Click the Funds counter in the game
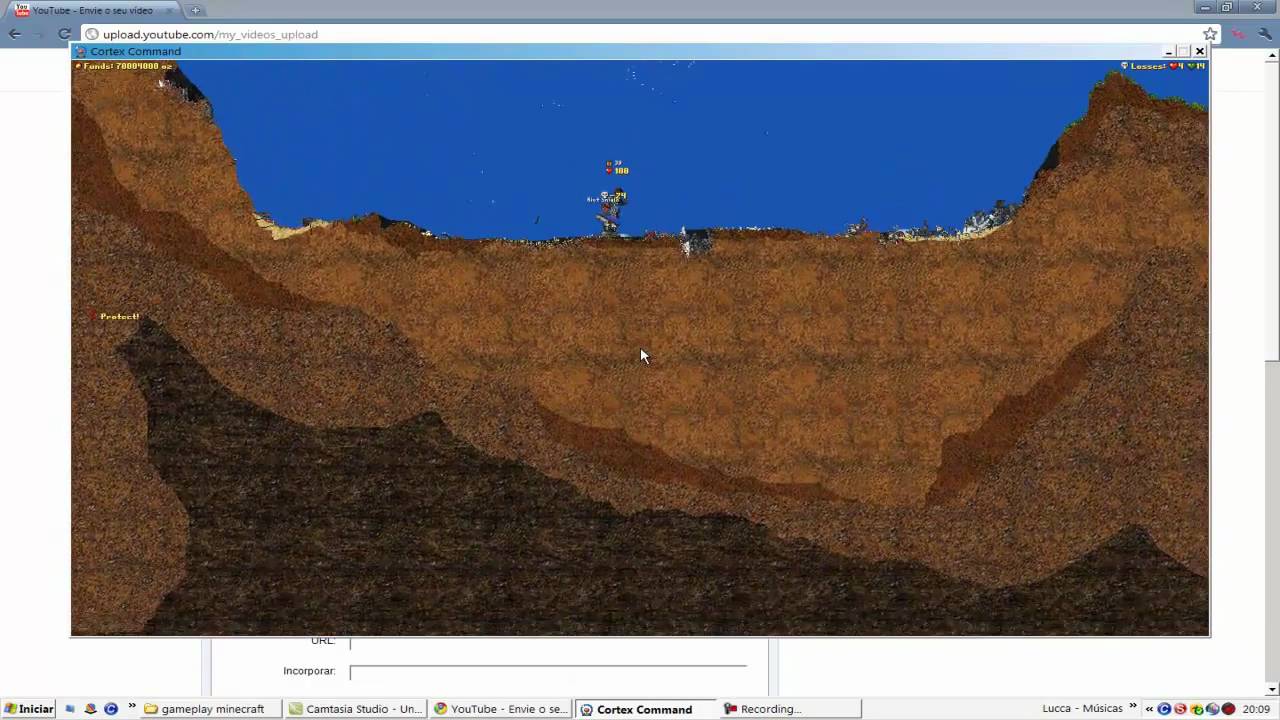 [x=123, y=66]
